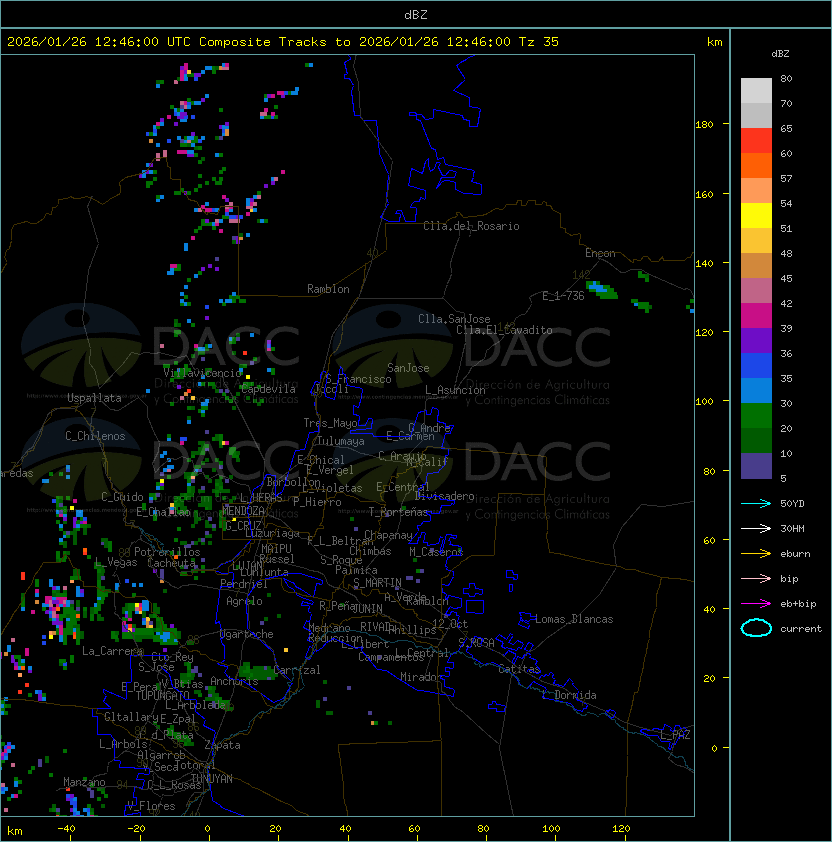Viewport: 832px width, 842px height.
Task: Click the 'C_Chilenos' place label
Action: pos(95,436)
